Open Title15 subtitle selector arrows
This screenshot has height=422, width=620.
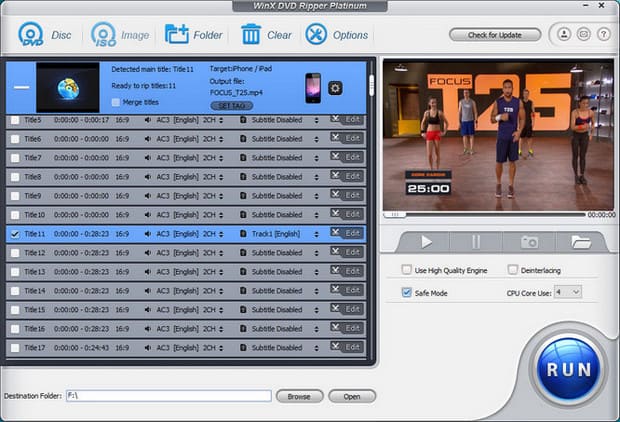click(x=316, y=310)
